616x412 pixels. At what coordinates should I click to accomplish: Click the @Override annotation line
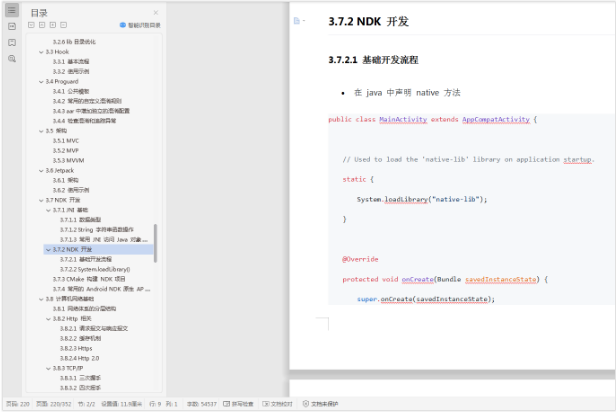click(360, 259)
